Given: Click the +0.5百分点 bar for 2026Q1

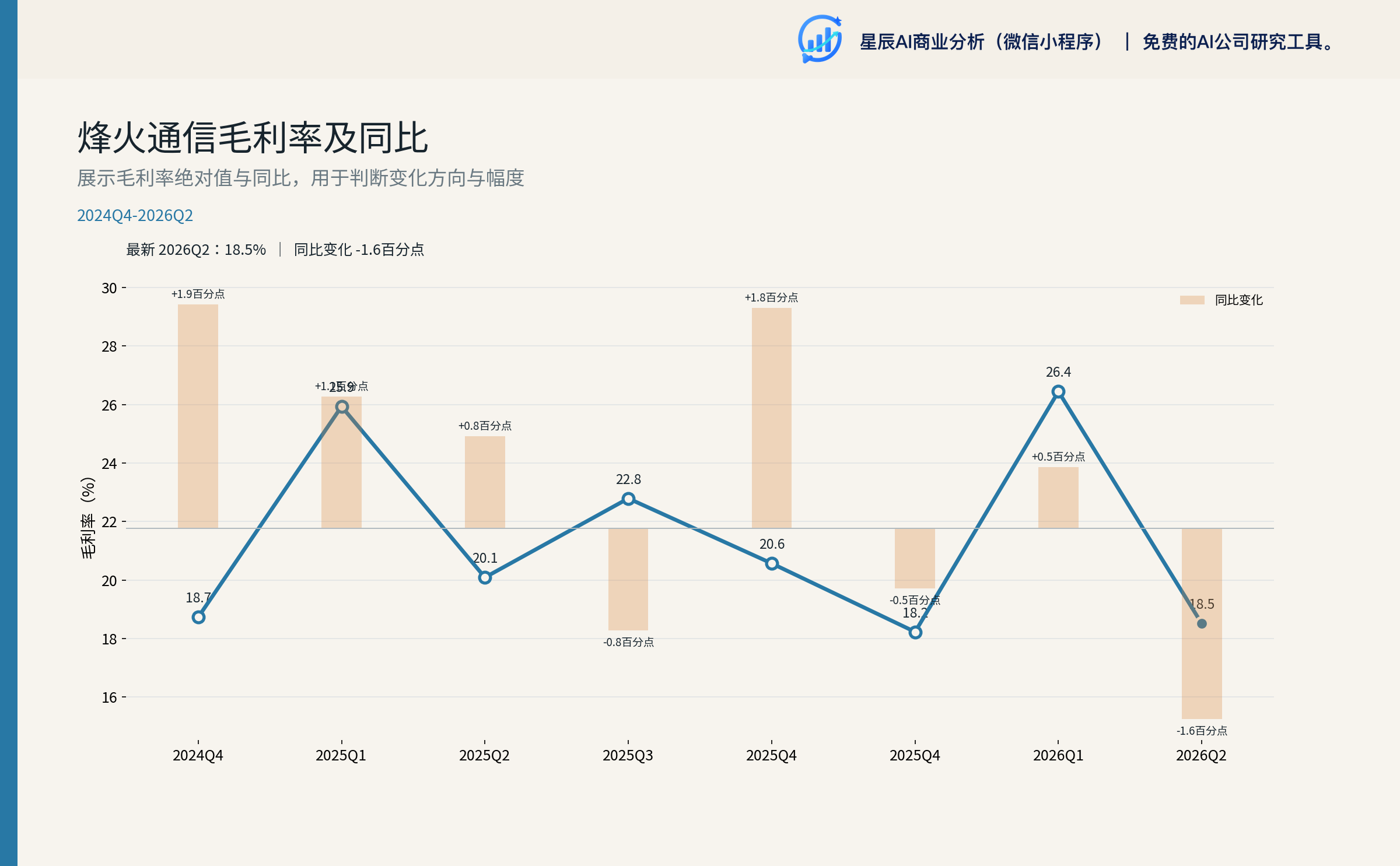Looking at the screenshot, I should pyautogui.click(x=1058, y=497).
